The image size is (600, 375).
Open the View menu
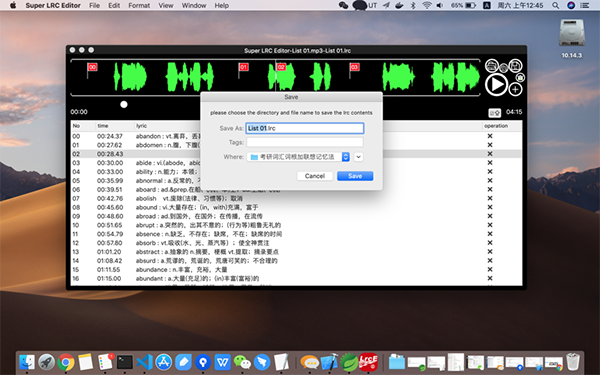[166, 5]
